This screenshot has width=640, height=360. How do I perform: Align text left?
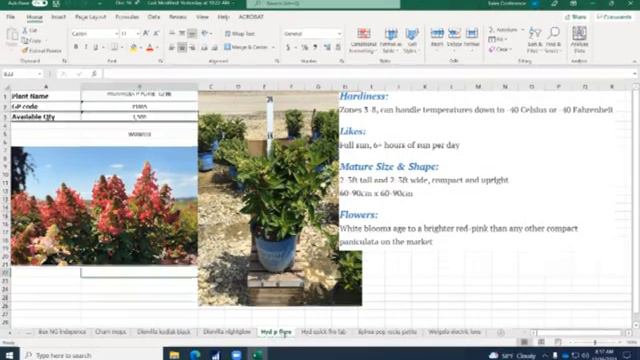click(172, 48)
